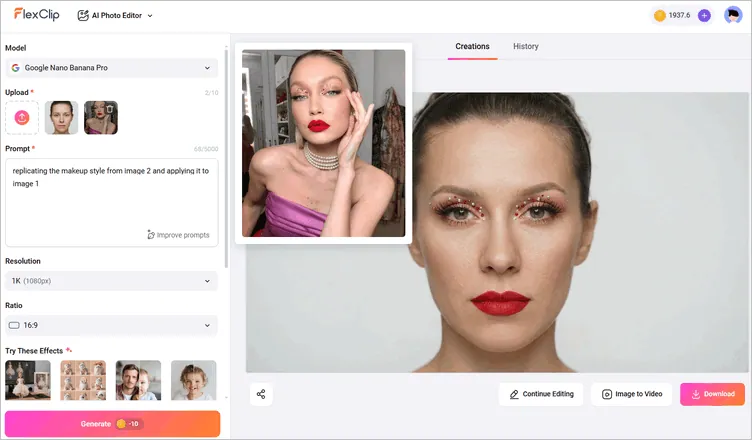
Task: Download the generated image
Action: (x=712, y=394)
